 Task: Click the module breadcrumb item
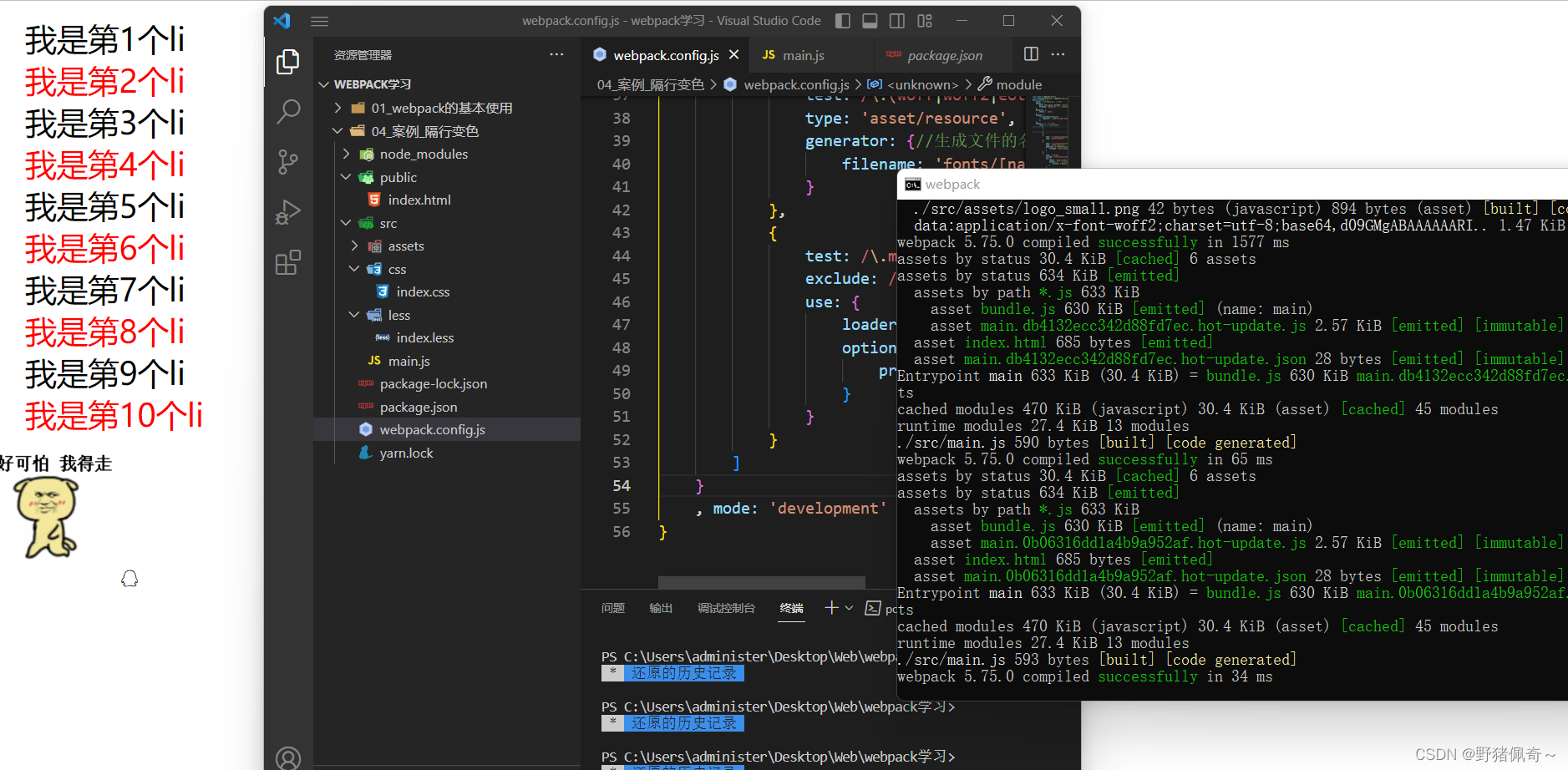[x=1019, y=84]
